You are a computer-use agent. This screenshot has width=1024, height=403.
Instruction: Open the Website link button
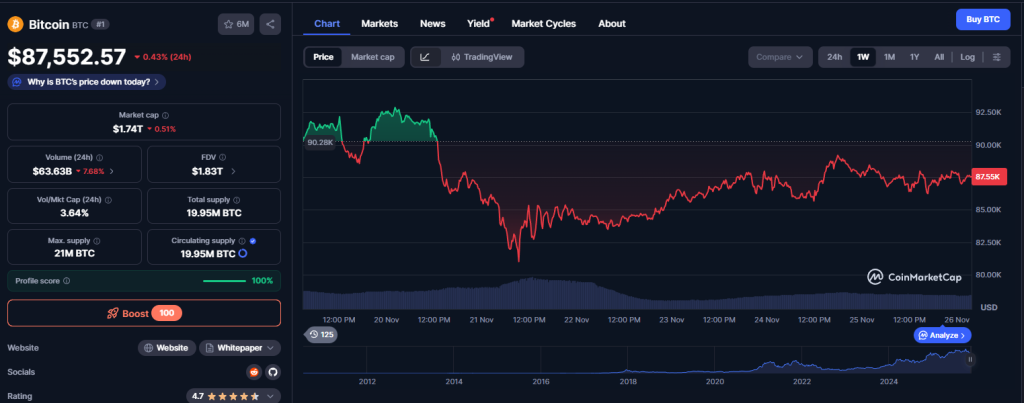point(167,347)
